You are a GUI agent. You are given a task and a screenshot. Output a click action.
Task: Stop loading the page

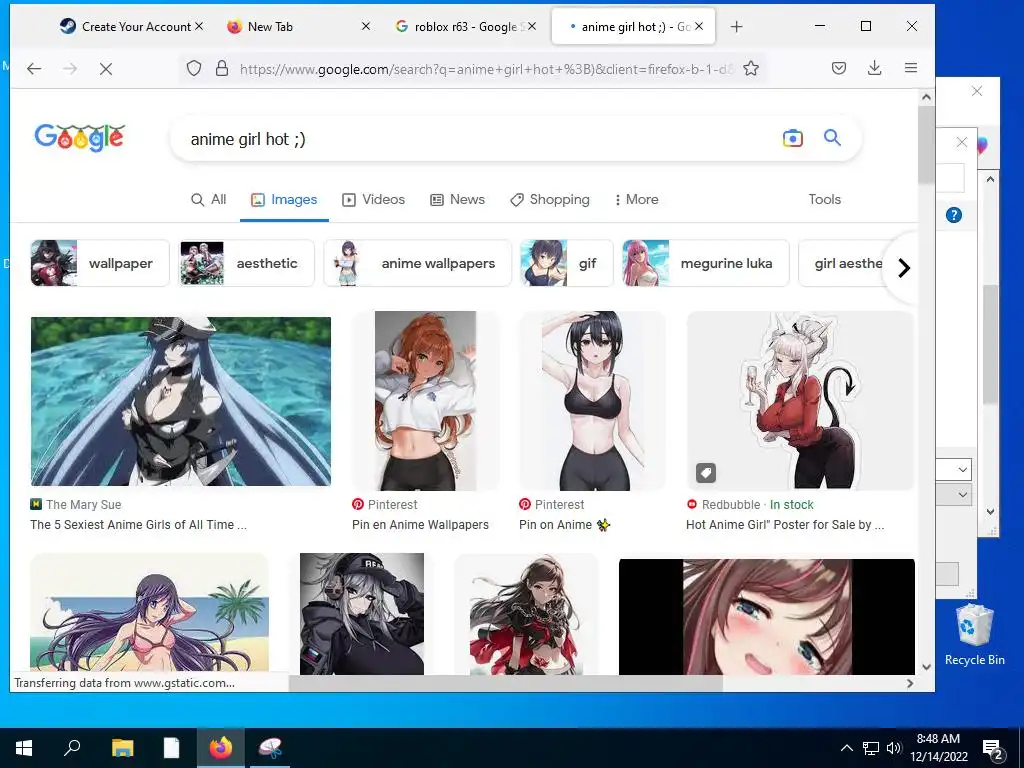(x=106, y=69)
